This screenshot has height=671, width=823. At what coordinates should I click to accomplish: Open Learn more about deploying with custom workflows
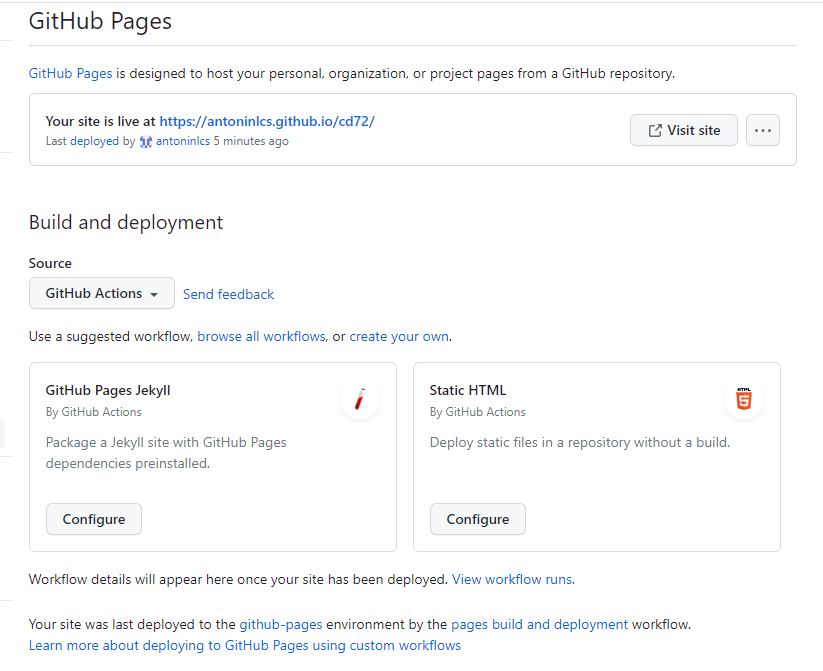click(x=245, y=646)
